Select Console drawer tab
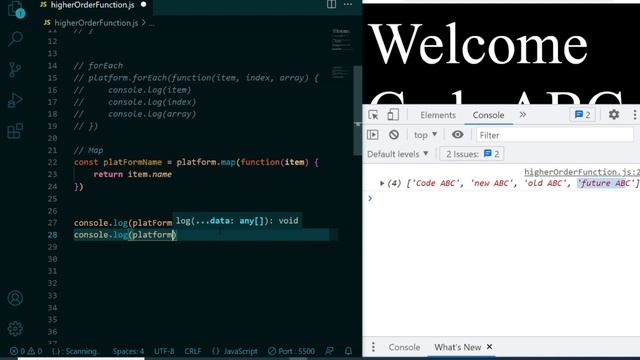The image size is (640, 360). point(404,347)
